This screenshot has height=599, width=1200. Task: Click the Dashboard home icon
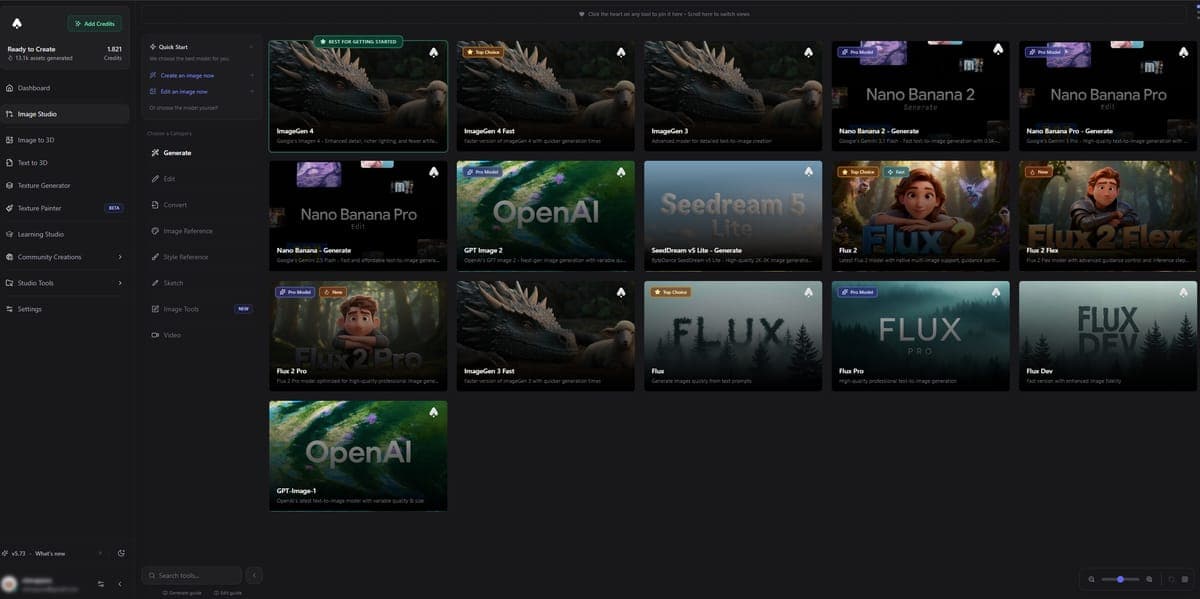[x=9, y=88]
